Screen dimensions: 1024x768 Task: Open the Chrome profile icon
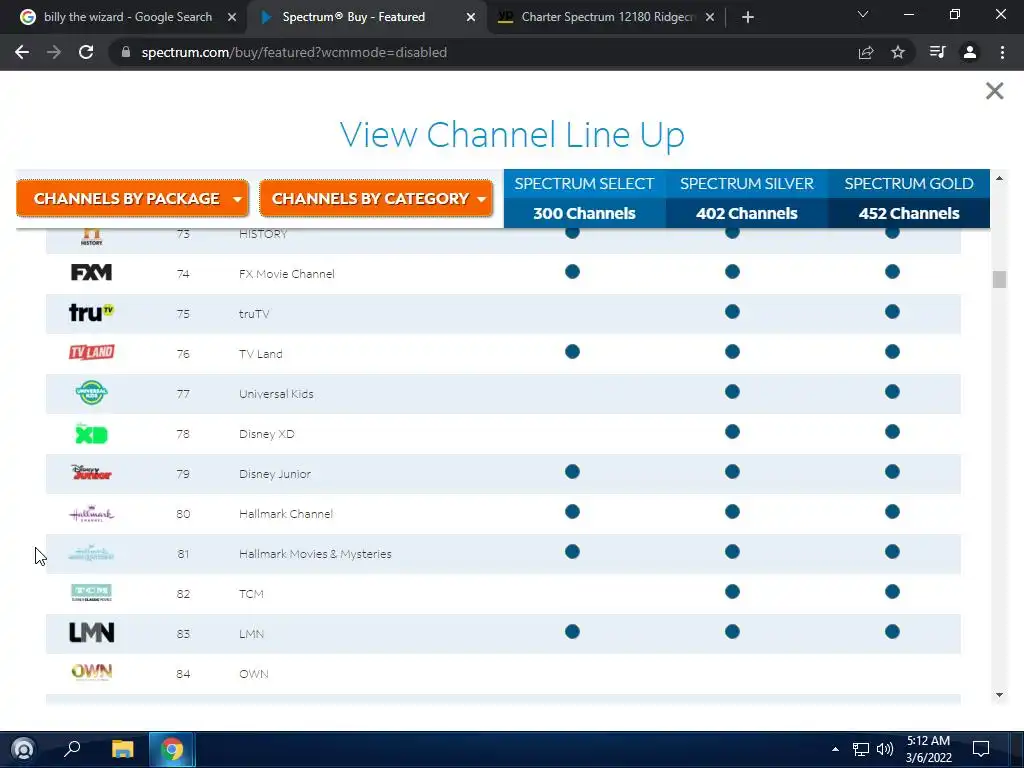pos(970,52)
